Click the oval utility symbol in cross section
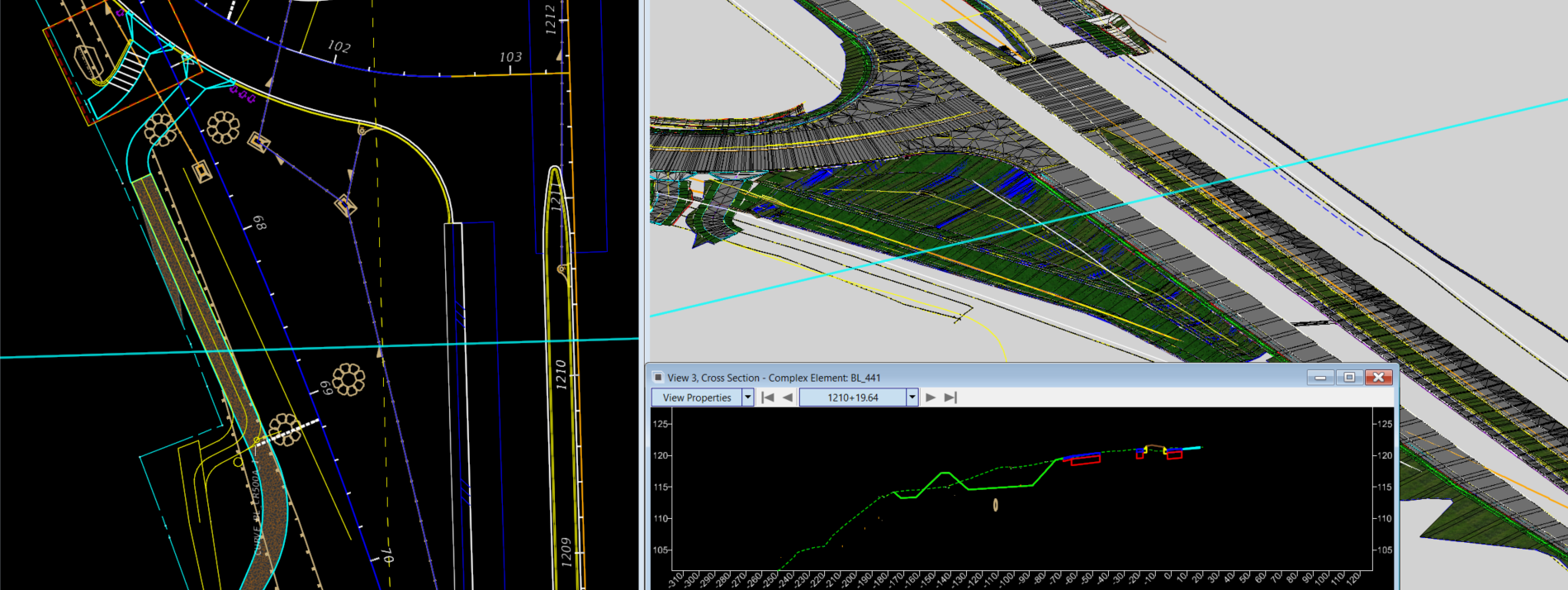1568x590 pixels. tap(995, 505)
